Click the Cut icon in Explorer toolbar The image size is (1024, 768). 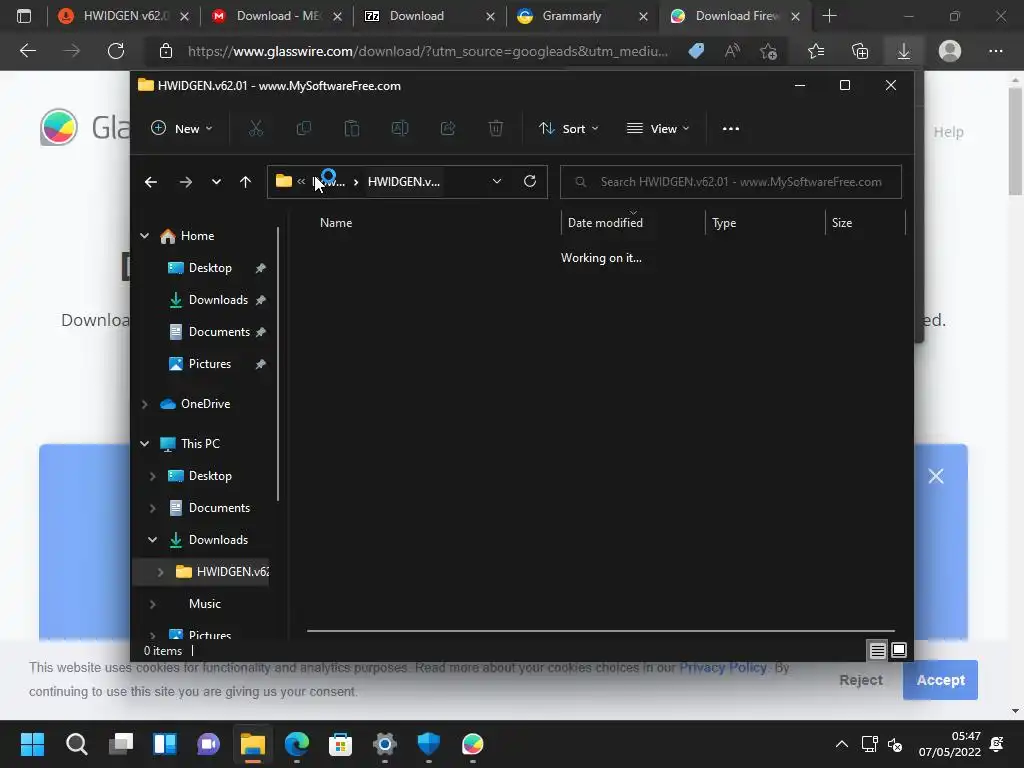click(x=255, y=129)
